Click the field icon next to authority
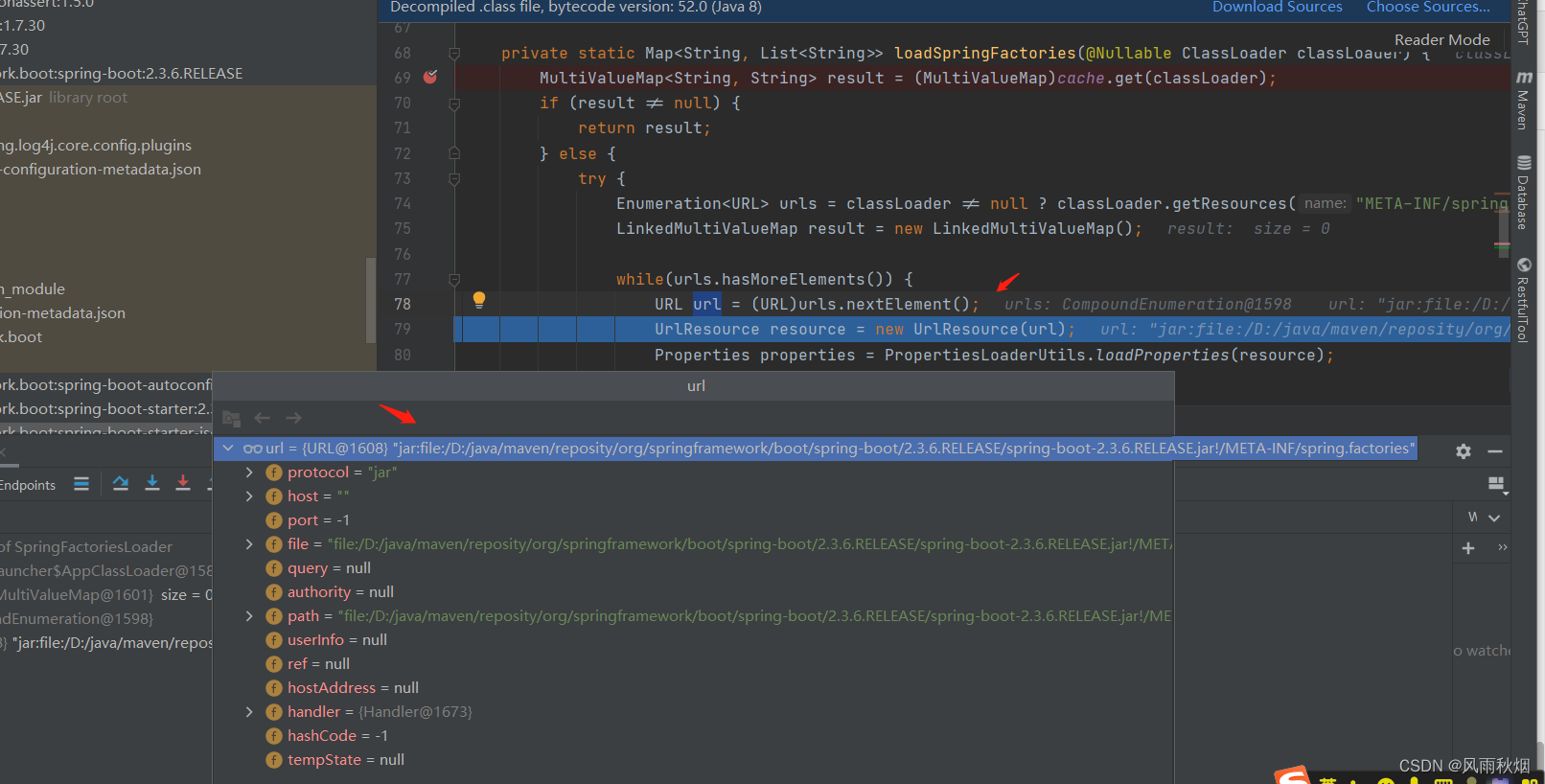This screenshot has height=784, width=1545. [274, 592]
